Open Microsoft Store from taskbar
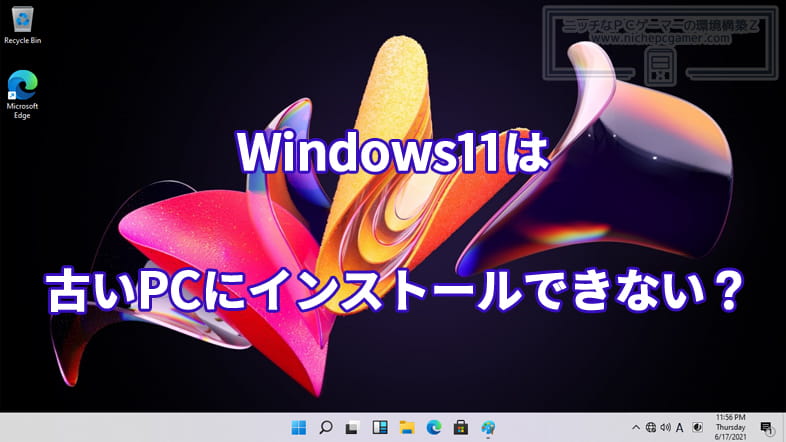This screenshot has width=786, height=442. 461,427
